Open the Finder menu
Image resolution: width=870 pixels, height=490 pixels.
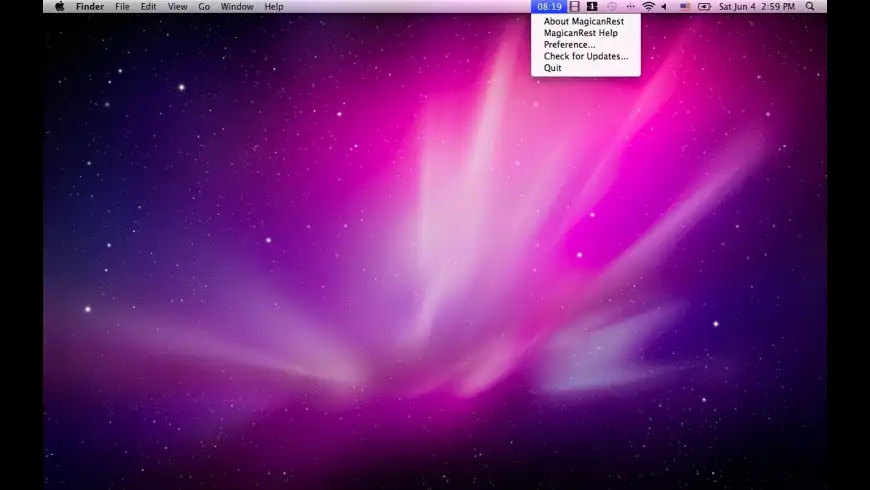coord(90,6)
